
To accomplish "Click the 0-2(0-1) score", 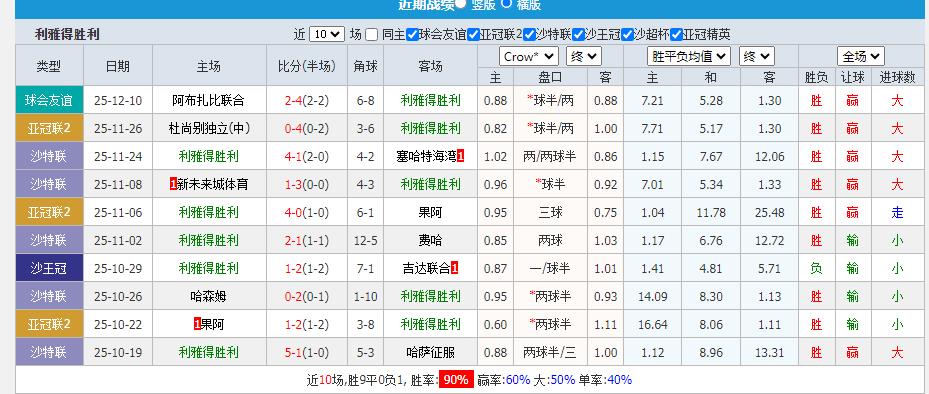I will tap(306, 296).
